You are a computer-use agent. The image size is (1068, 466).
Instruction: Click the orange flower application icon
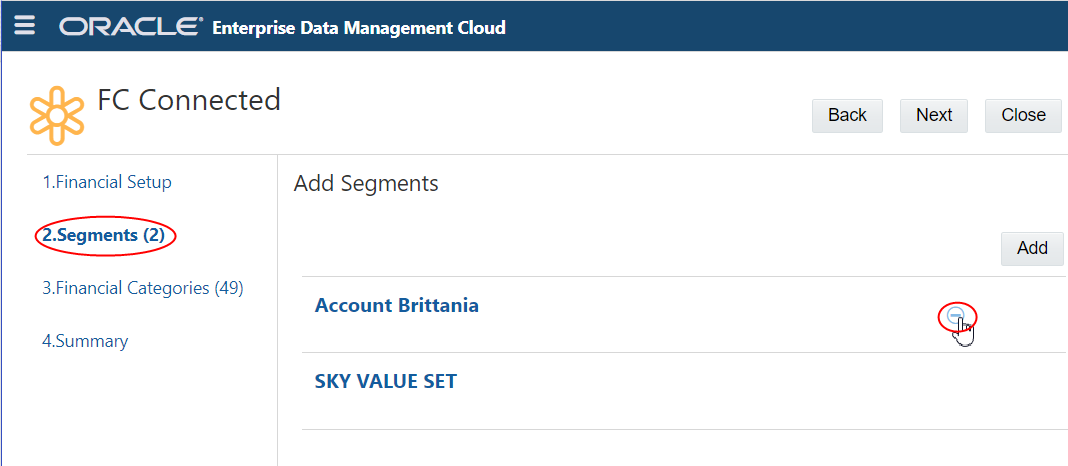click(57, 116)
